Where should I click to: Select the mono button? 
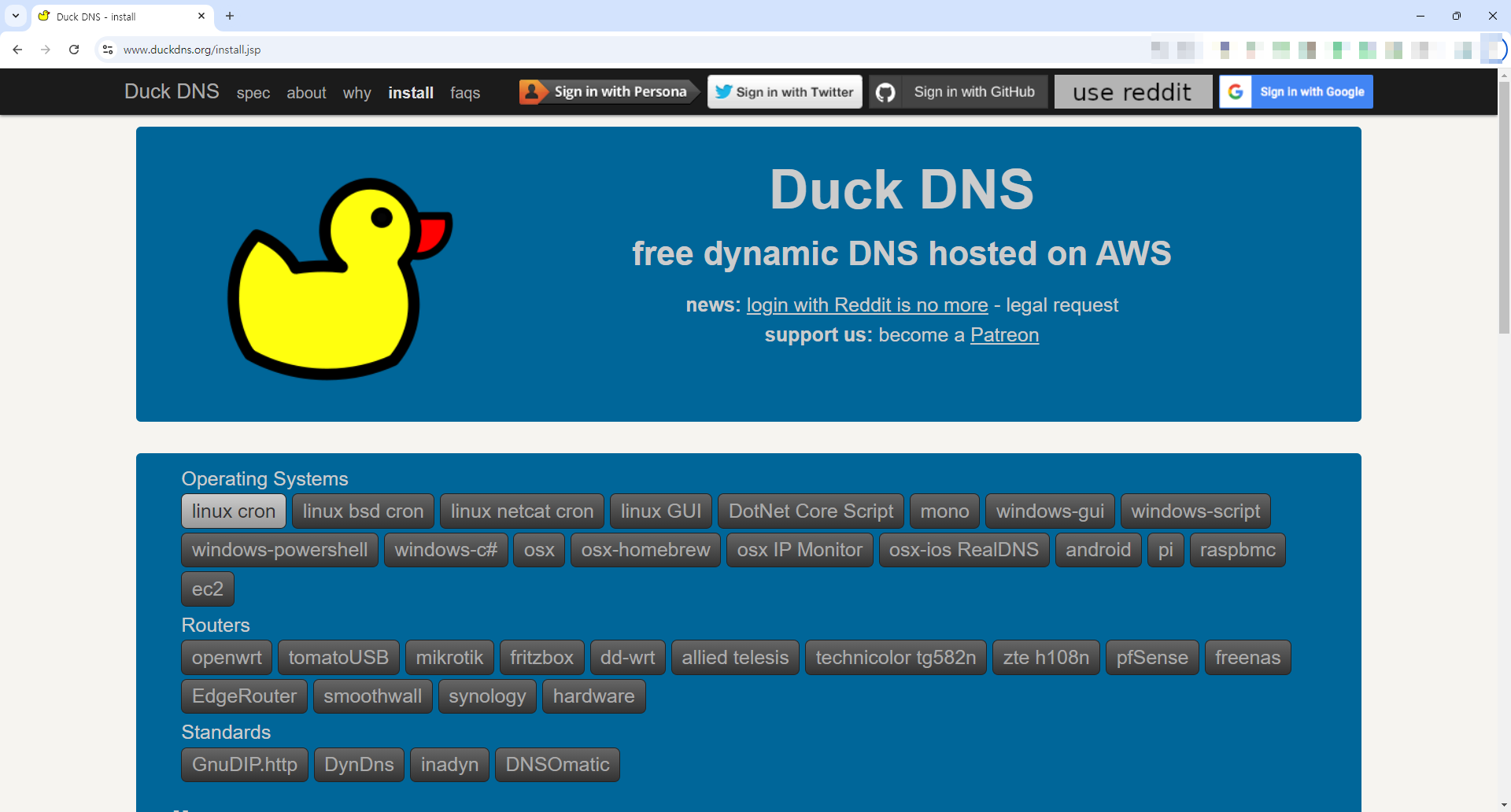pos(944,511)
